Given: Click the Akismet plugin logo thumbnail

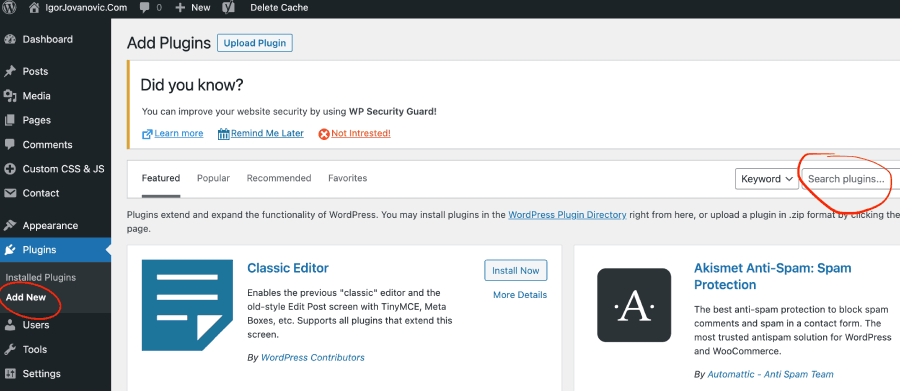Looking at the screenshot, I should pyautogui.click(x=634, y=305).
